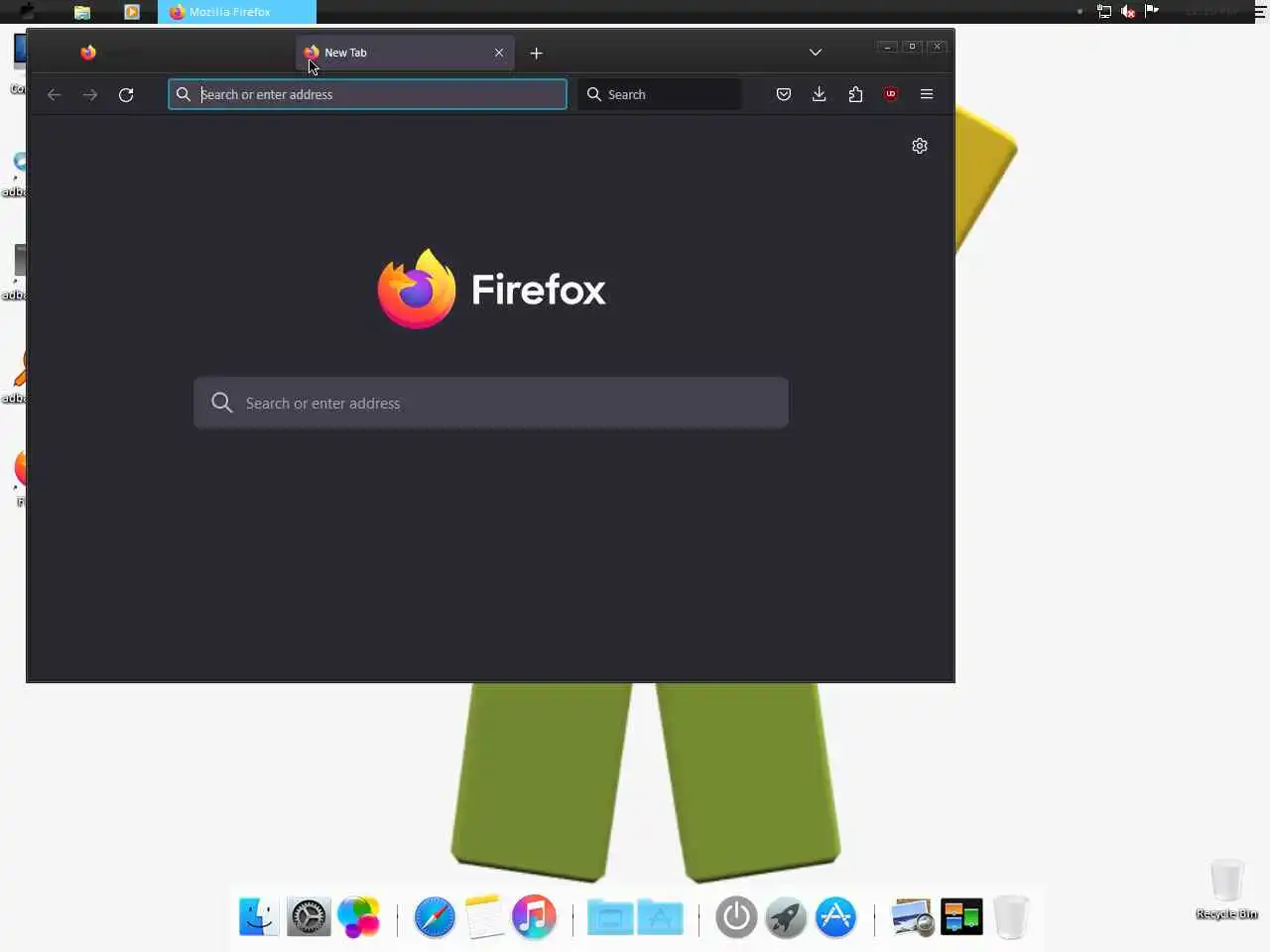Open the network tray icon

click(1104, 12)
